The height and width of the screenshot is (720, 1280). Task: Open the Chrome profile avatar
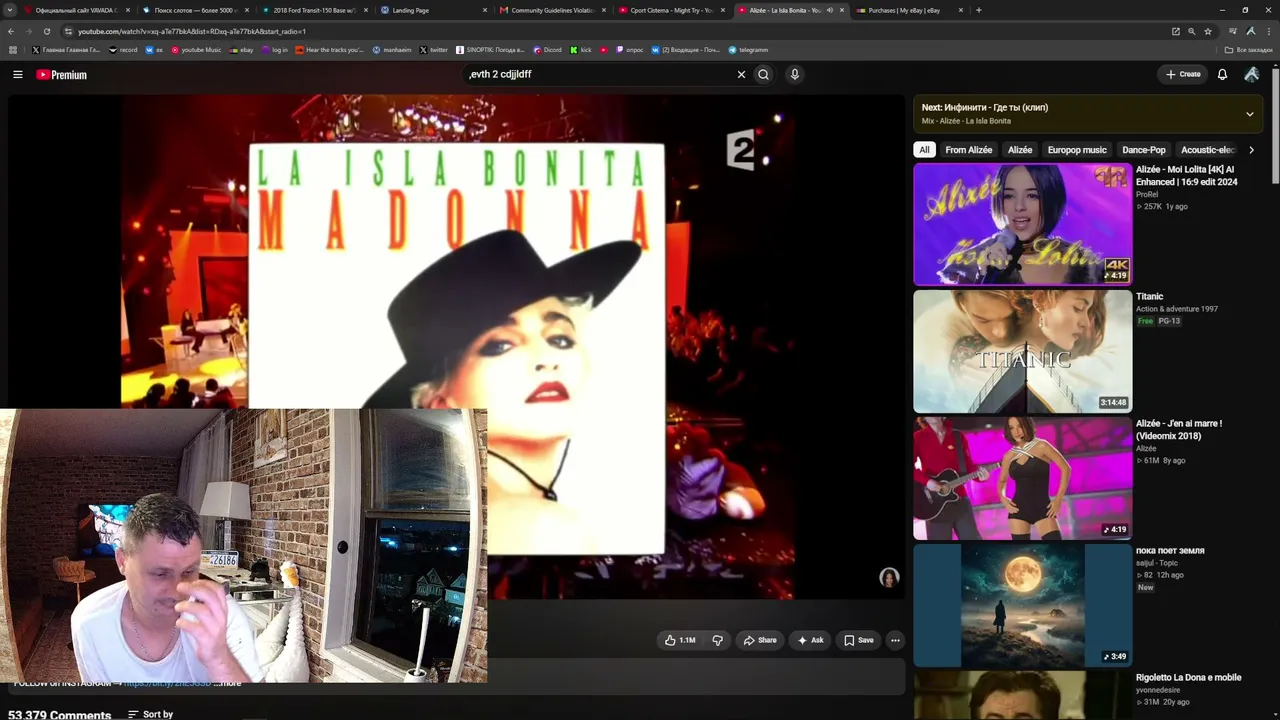click(x=1251, y=31)
